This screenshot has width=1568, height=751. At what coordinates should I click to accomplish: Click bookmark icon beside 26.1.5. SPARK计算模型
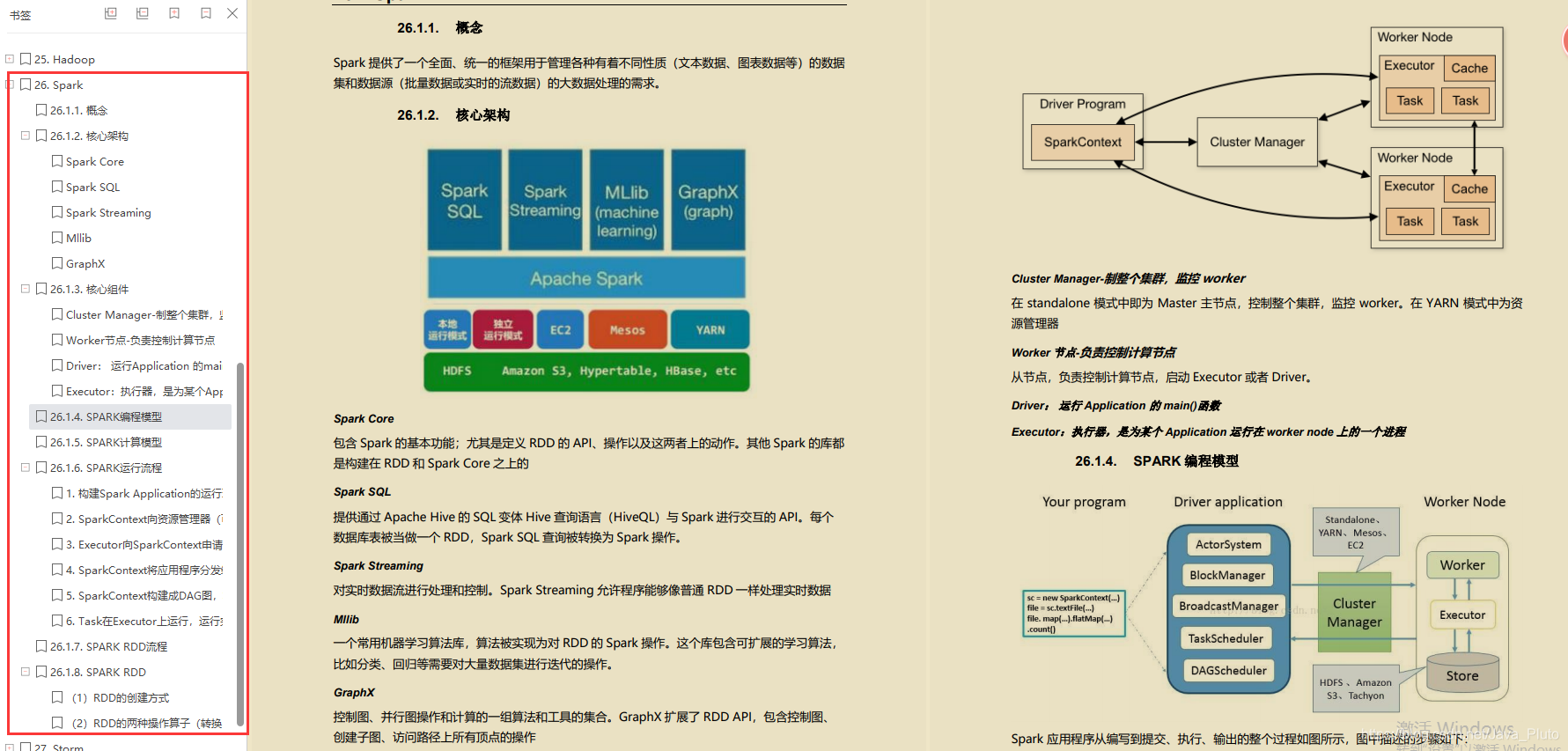pos(41,442)
